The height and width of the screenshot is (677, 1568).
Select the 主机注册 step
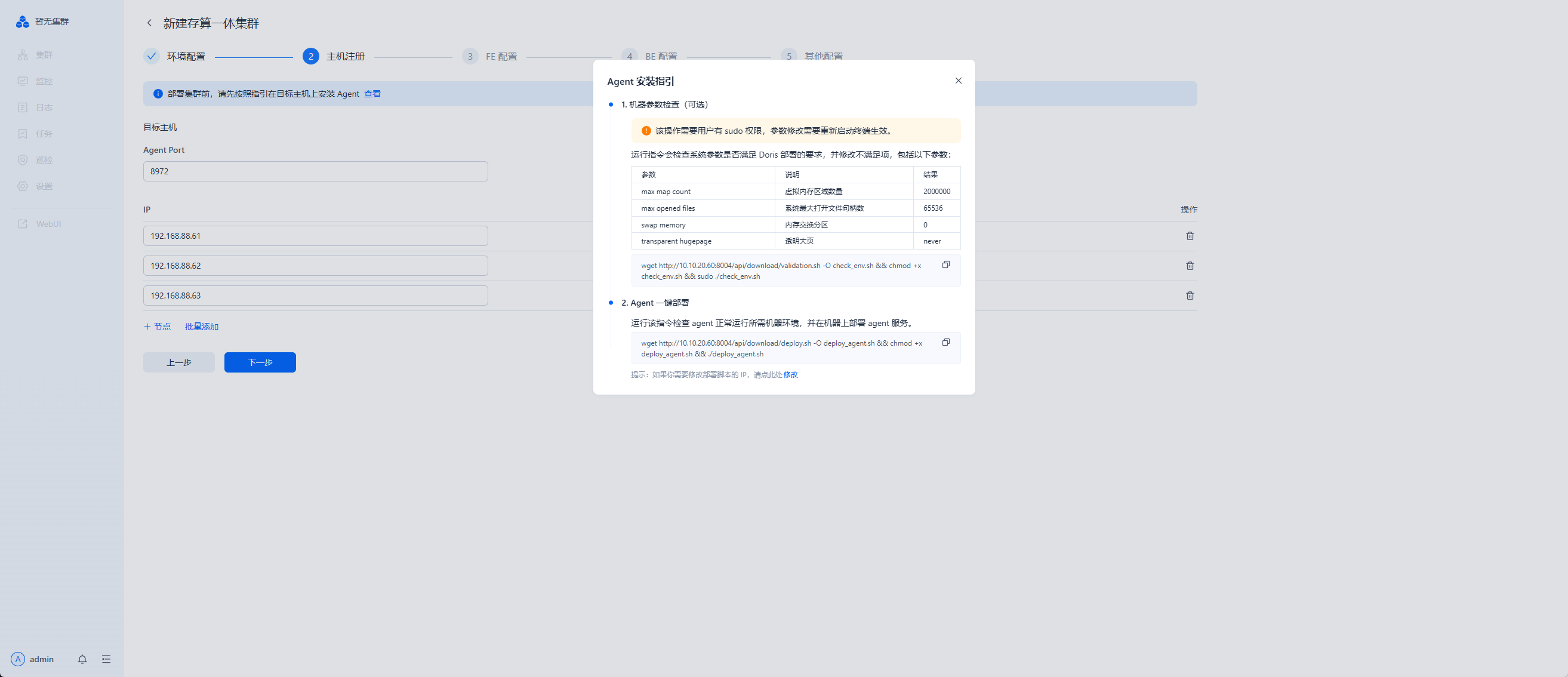point(334,56)
